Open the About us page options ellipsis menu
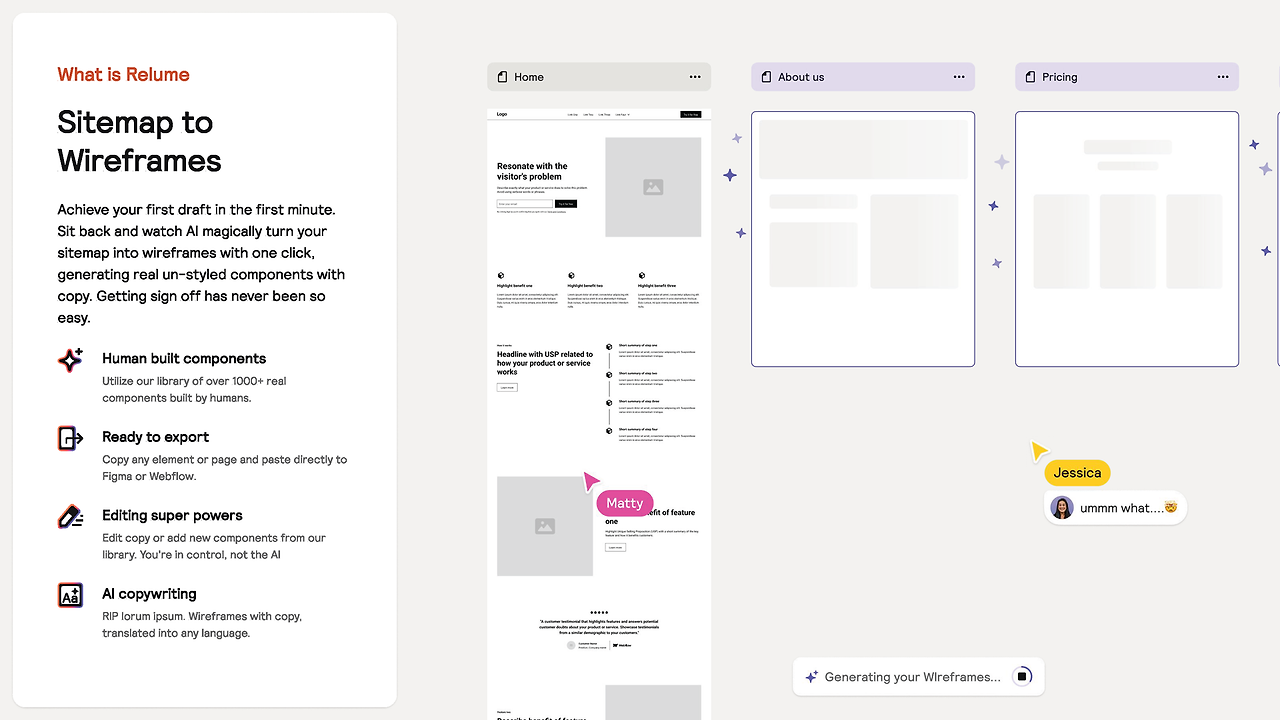 (x=959, y=77)
